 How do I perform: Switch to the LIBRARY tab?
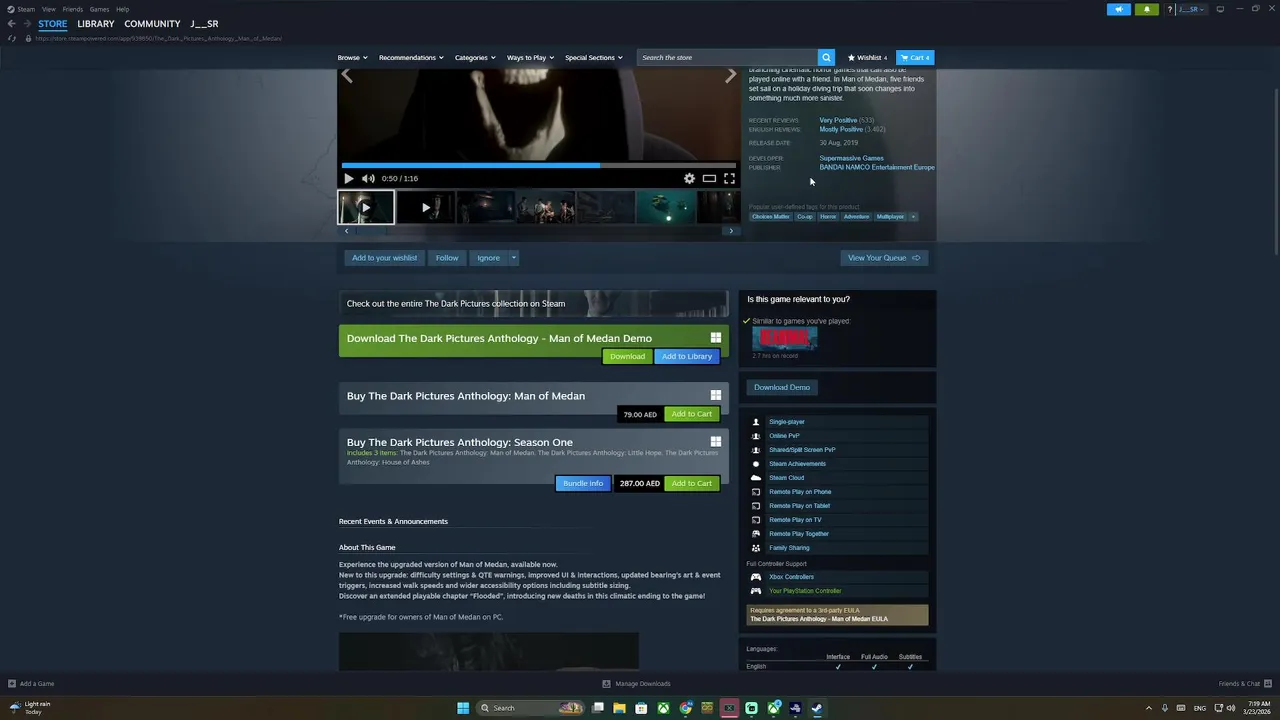point(96,23)
